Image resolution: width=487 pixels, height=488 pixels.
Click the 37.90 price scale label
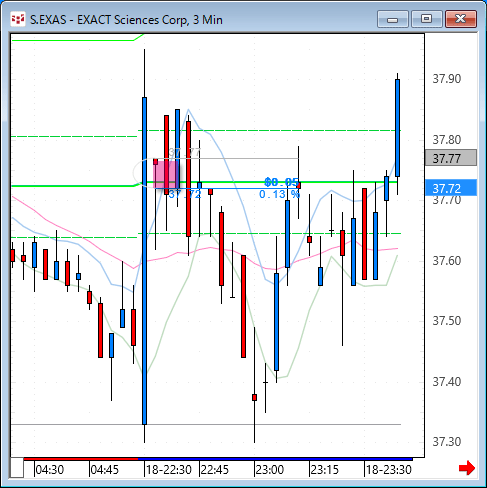tap(447, 79)
